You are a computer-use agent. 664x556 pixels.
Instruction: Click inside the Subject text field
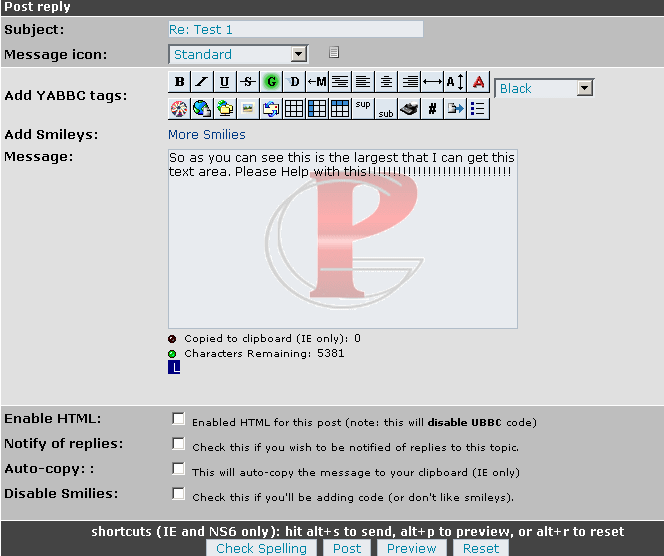click(x=295, y=30)
